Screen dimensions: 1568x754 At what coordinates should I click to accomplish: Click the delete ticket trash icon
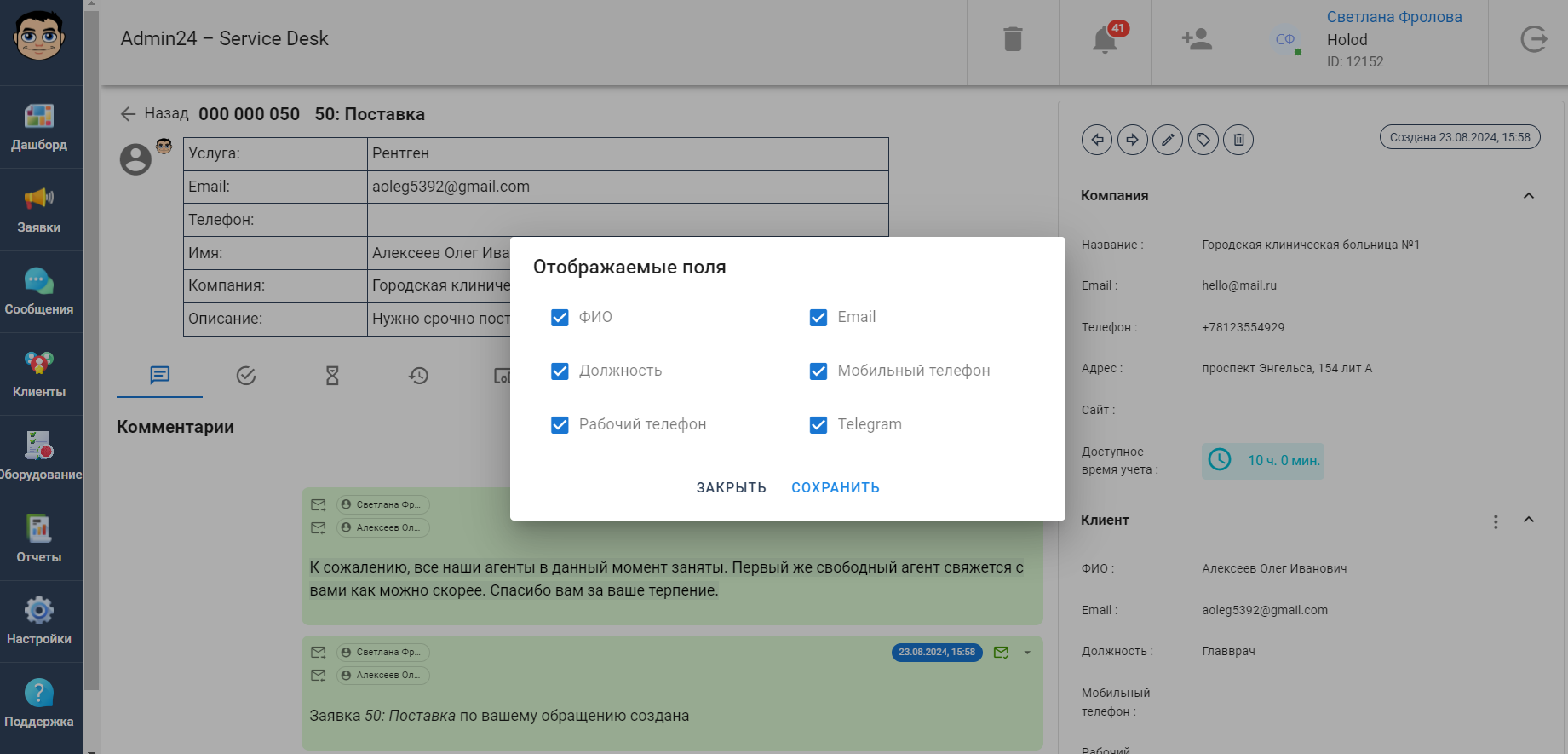point(1238,140)
